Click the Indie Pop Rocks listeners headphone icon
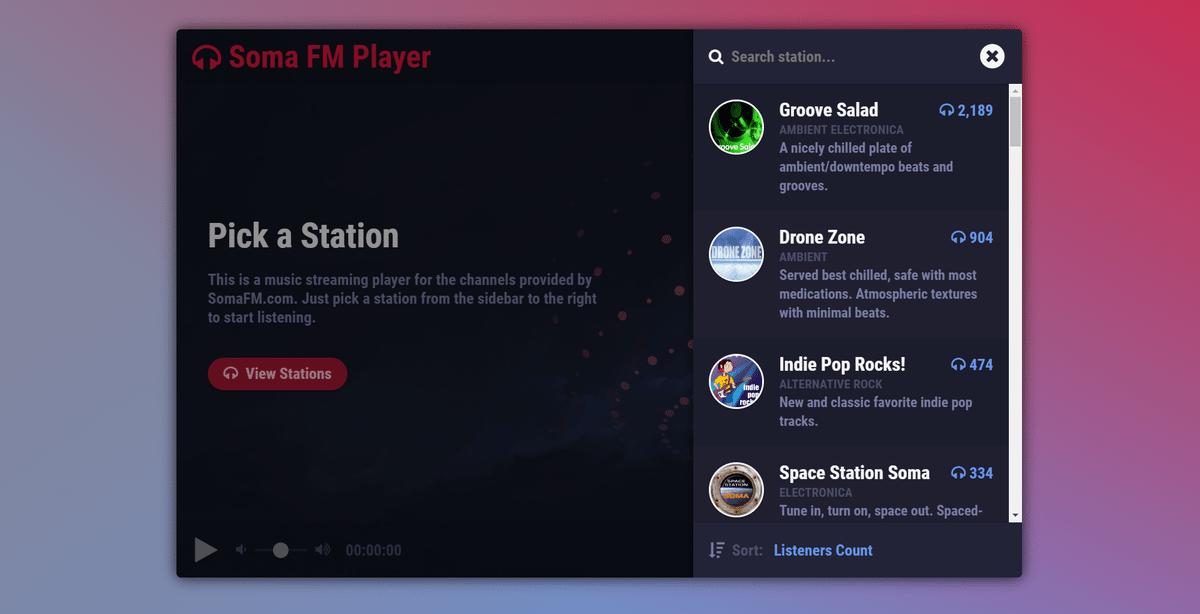 coord(958,364)
